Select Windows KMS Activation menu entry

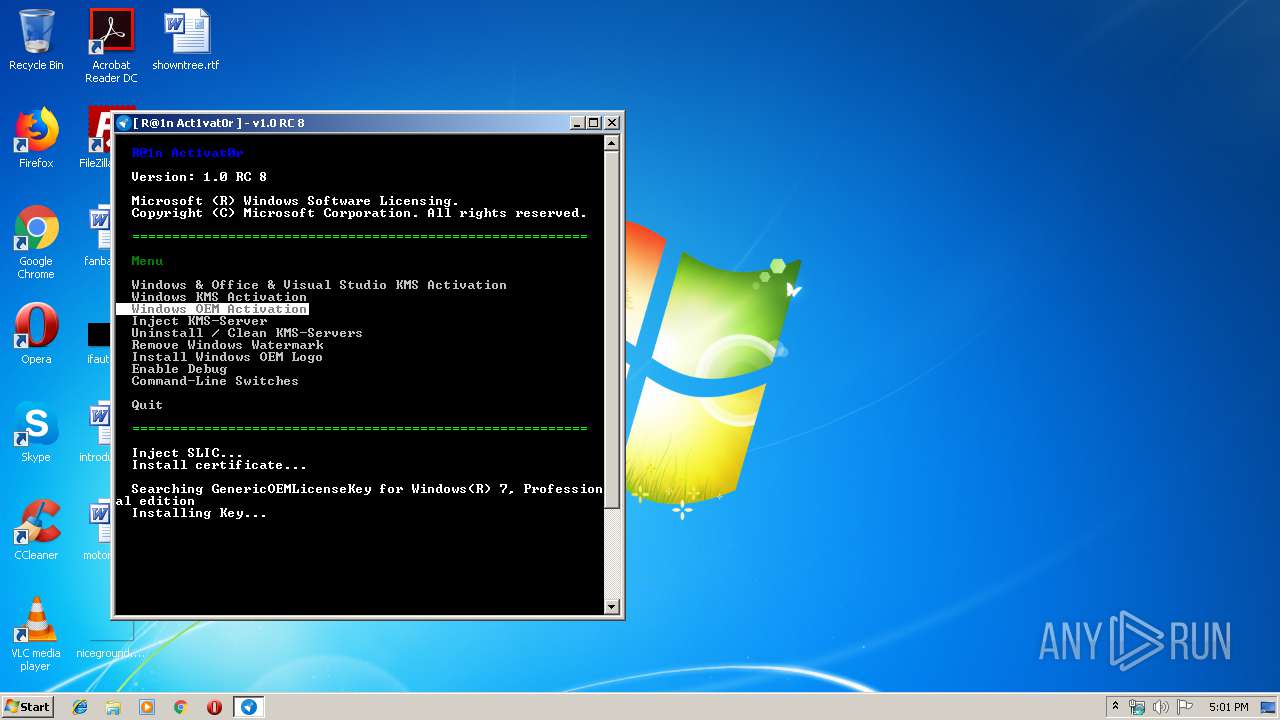pos(219,297)
